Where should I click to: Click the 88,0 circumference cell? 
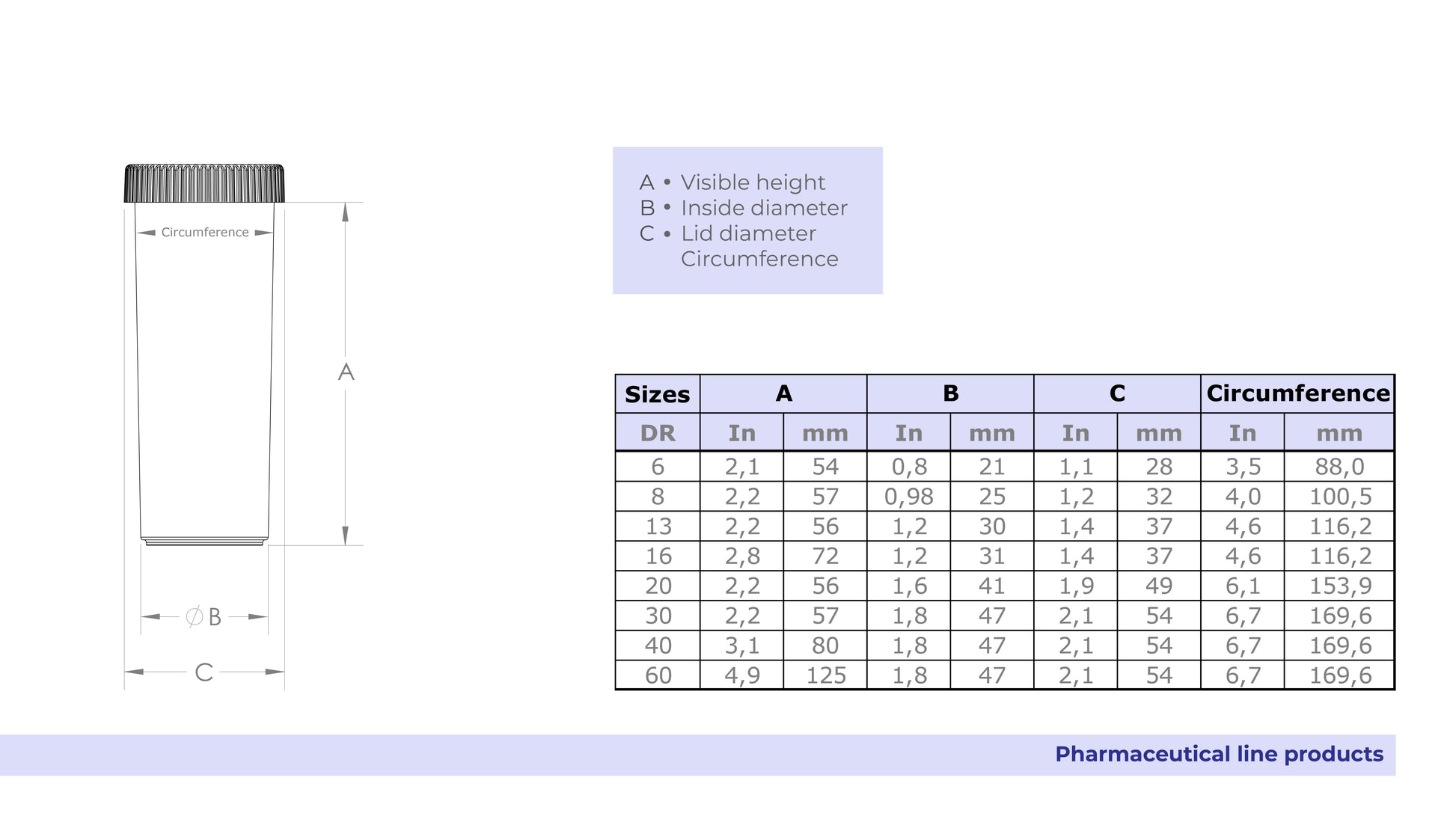[x=1339, y=467]
